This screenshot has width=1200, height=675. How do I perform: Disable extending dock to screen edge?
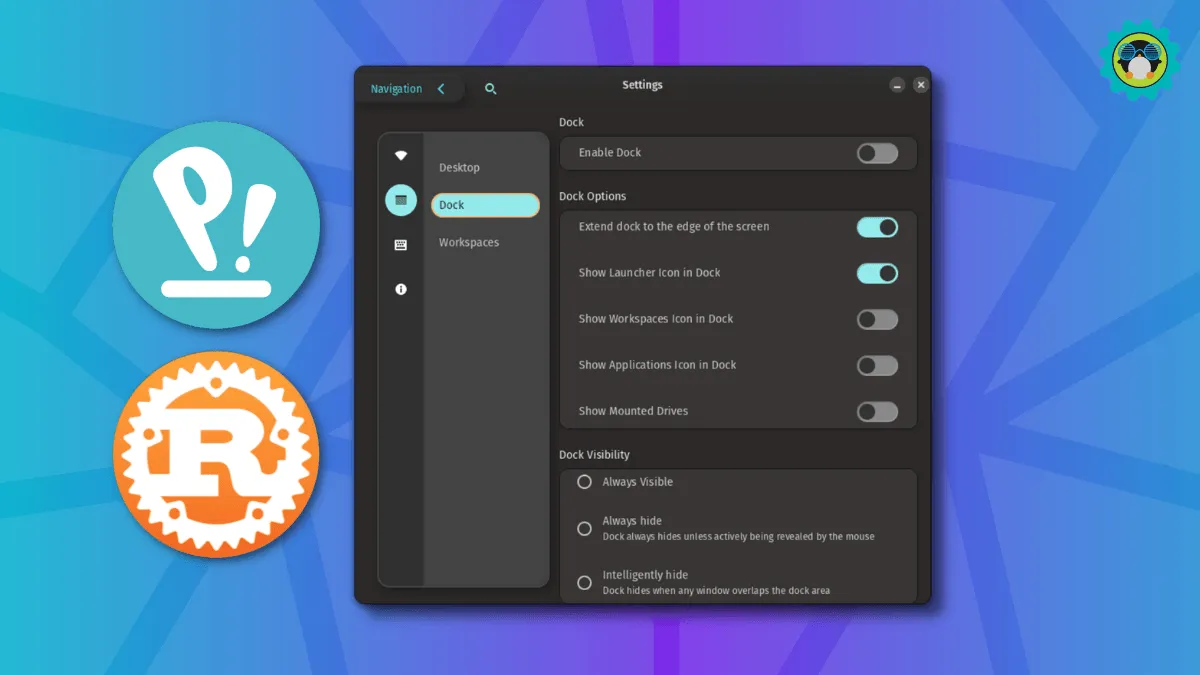click(x=877, y=227)
